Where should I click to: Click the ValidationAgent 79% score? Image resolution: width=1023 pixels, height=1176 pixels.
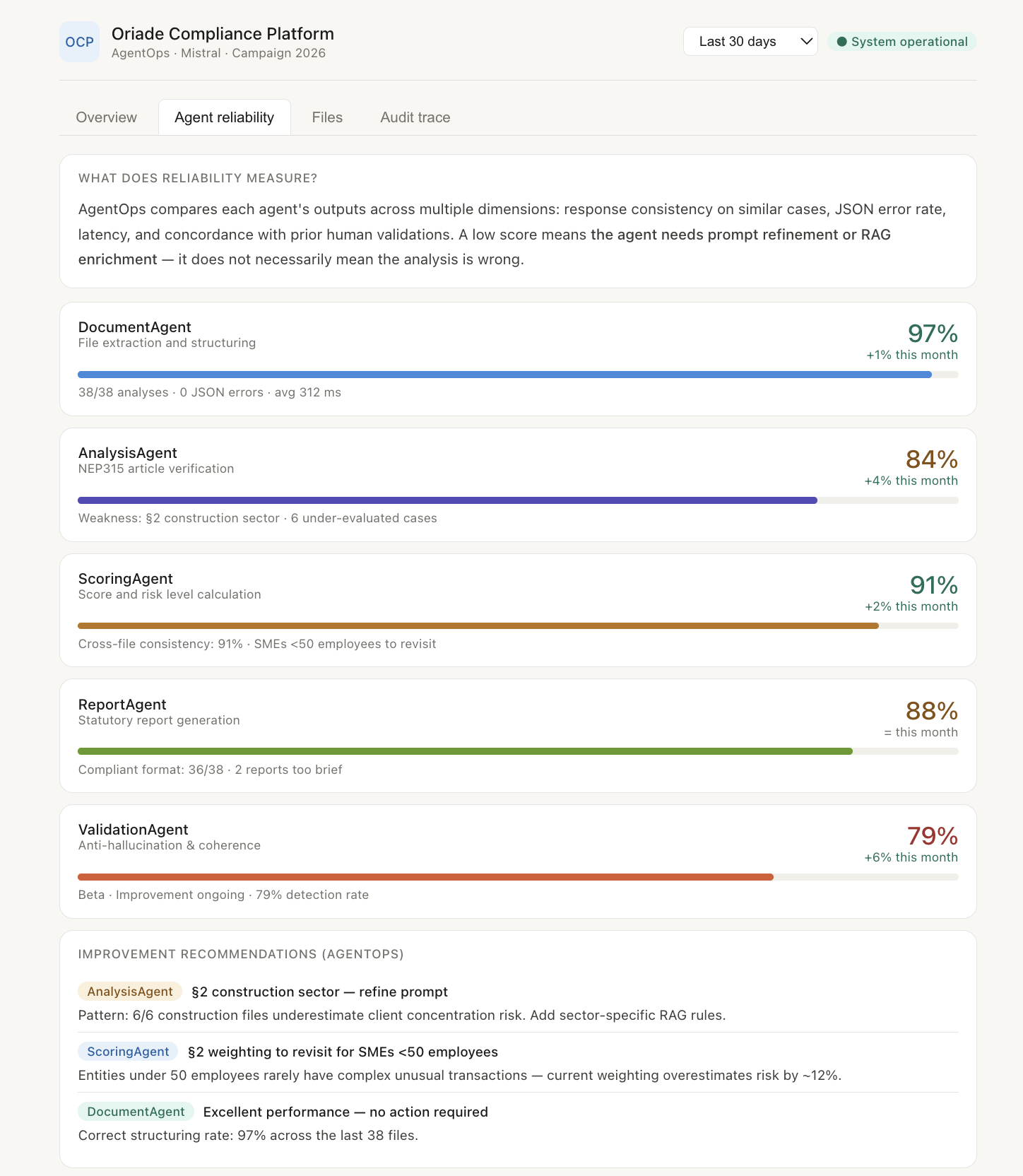pos(933,835)
